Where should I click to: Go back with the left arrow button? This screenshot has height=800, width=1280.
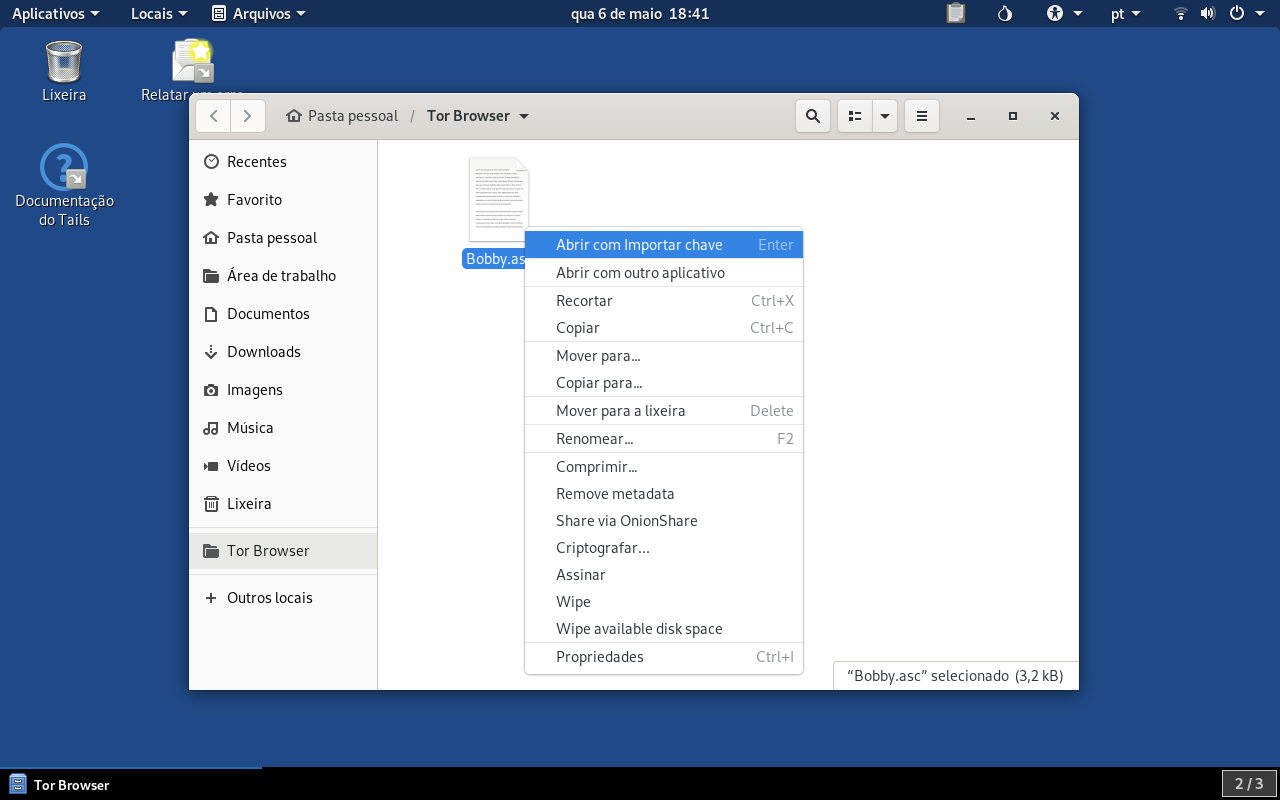click(x=213, y=116)
